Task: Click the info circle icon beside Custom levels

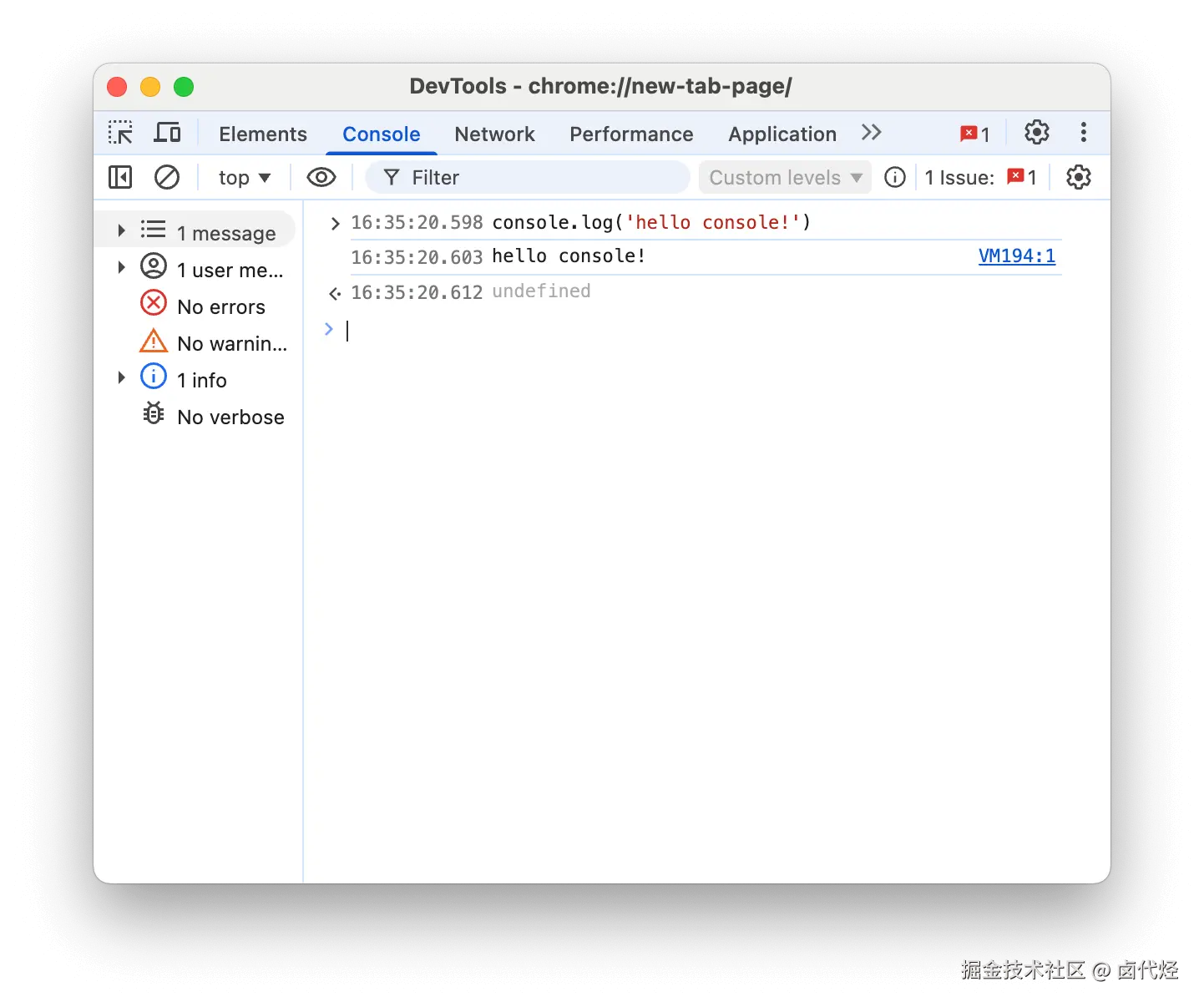Action: pos(895,177)
